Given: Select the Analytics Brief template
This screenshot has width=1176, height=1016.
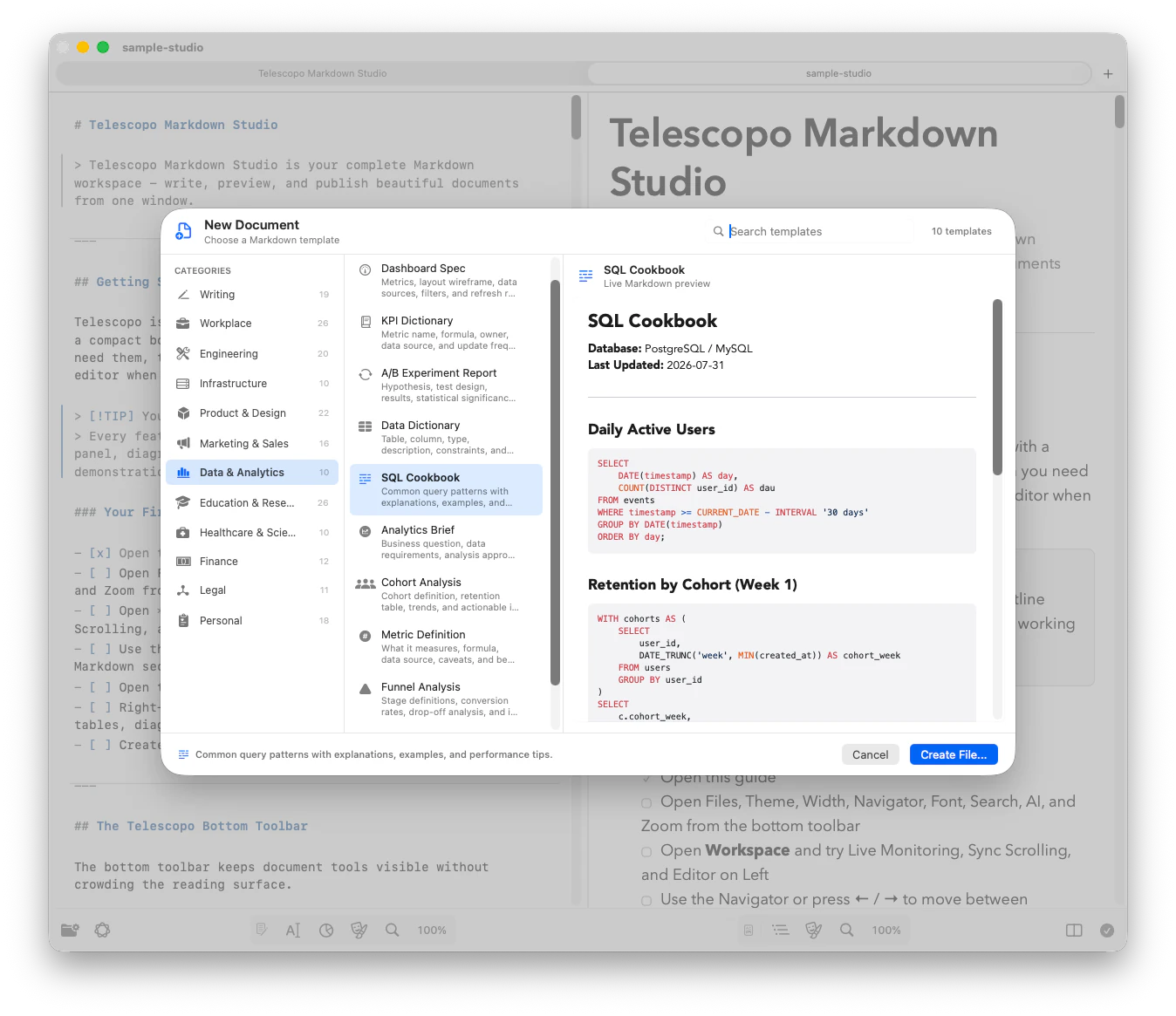Looking at the screenshot, I should tap(446, 542).
